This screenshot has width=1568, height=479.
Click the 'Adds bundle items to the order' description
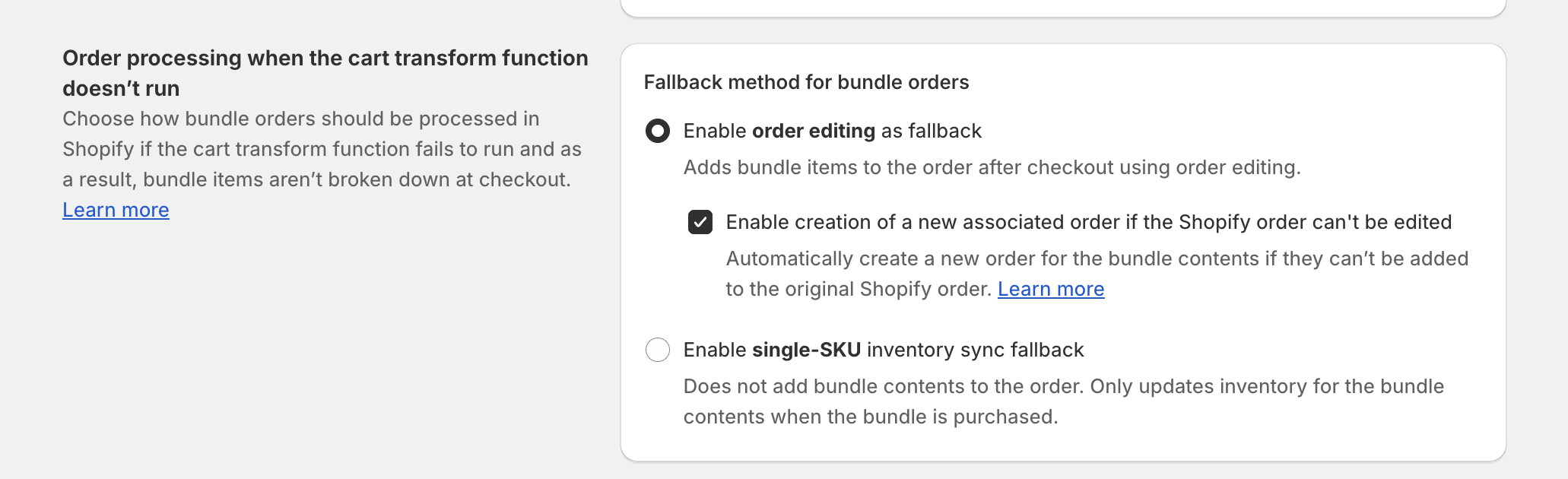click(x=992, y=167)
